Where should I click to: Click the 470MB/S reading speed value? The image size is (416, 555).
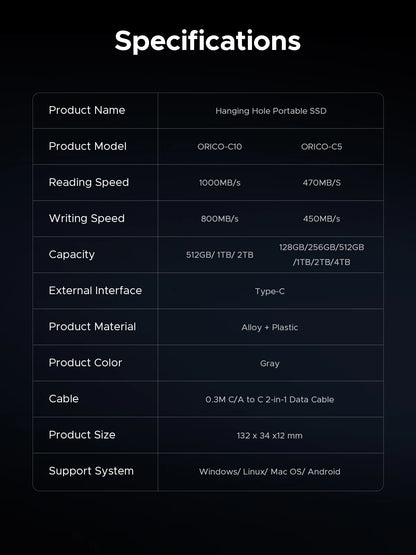tap(321, 183)
